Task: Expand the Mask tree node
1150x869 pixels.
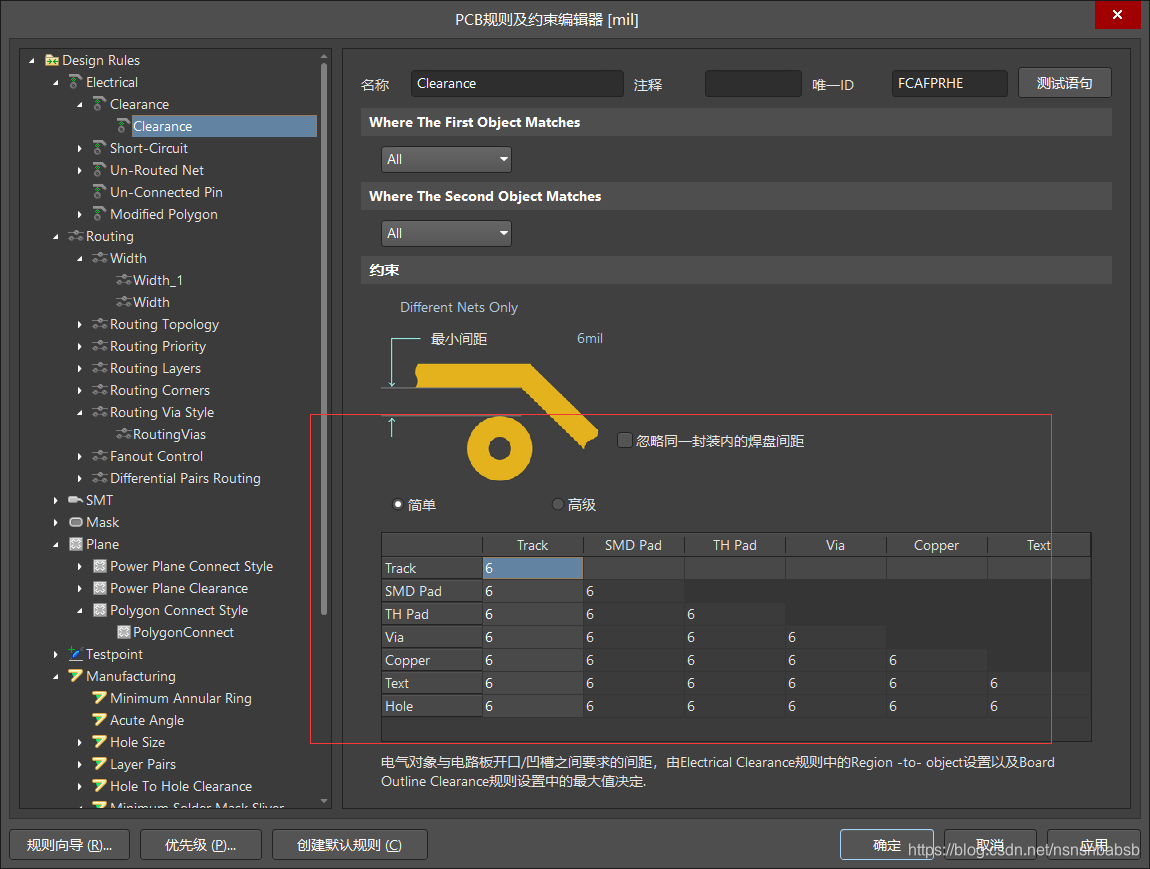Action: click(55, 522)
